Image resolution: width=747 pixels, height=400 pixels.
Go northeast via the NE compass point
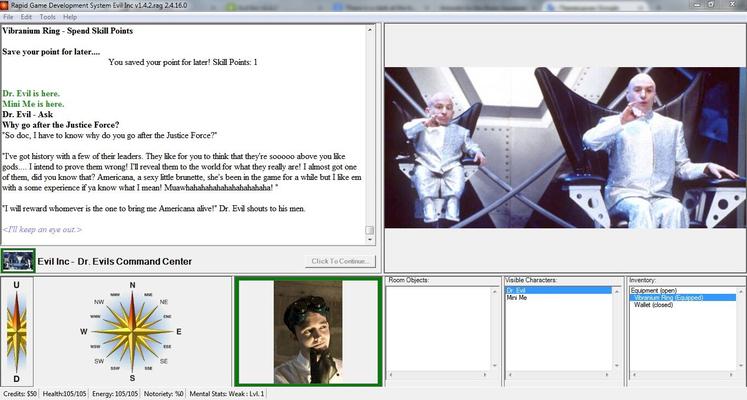[164, 302]
